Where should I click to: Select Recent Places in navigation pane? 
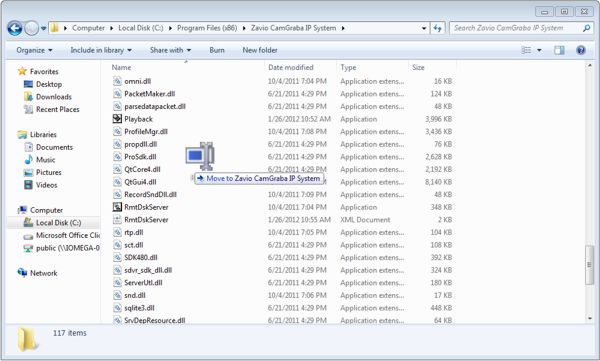[x=57, y=109]
